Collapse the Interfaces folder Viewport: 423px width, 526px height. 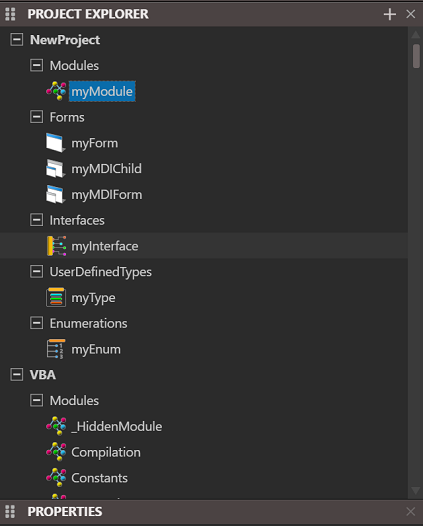click(36, 220)
